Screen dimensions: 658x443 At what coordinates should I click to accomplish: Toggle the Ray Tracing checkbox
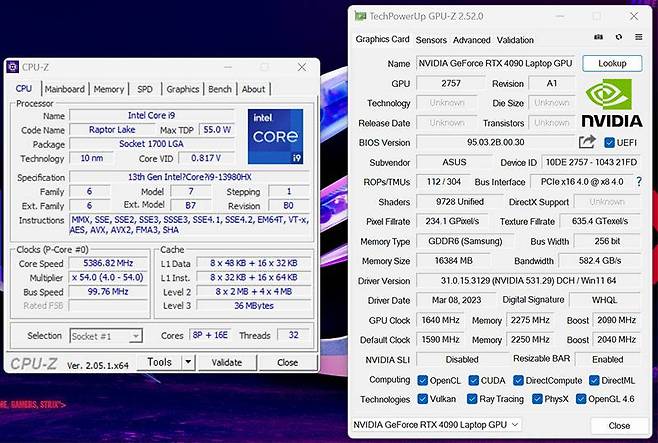point(472,399)
